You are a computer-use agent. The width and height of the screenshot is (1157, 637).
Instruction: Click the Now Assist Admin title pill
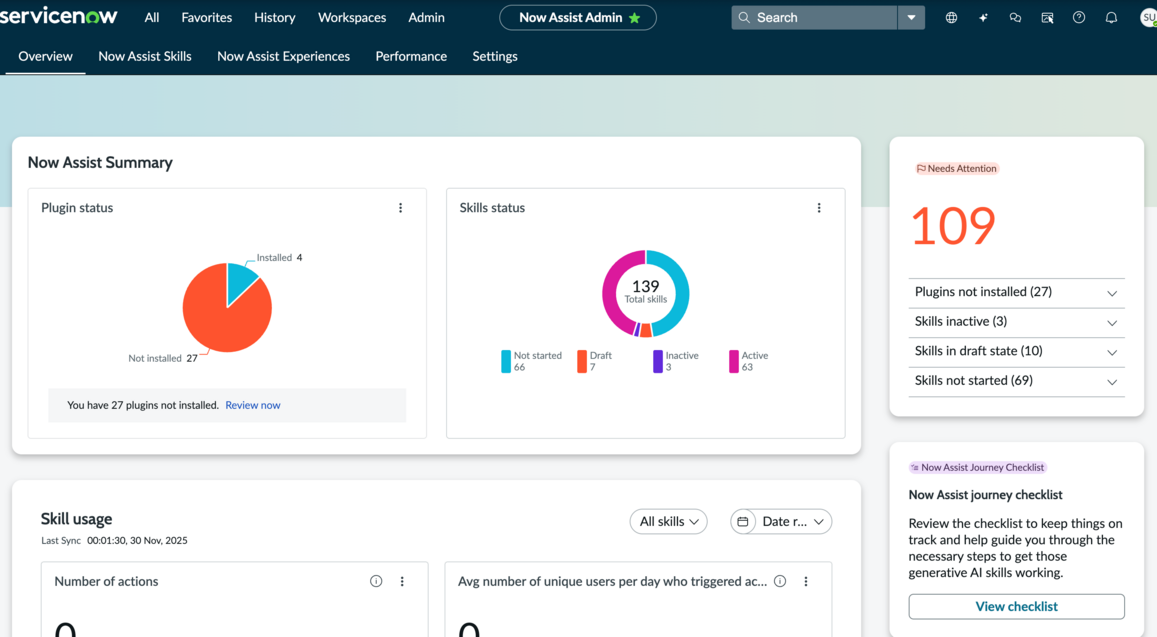click(578, 18)
